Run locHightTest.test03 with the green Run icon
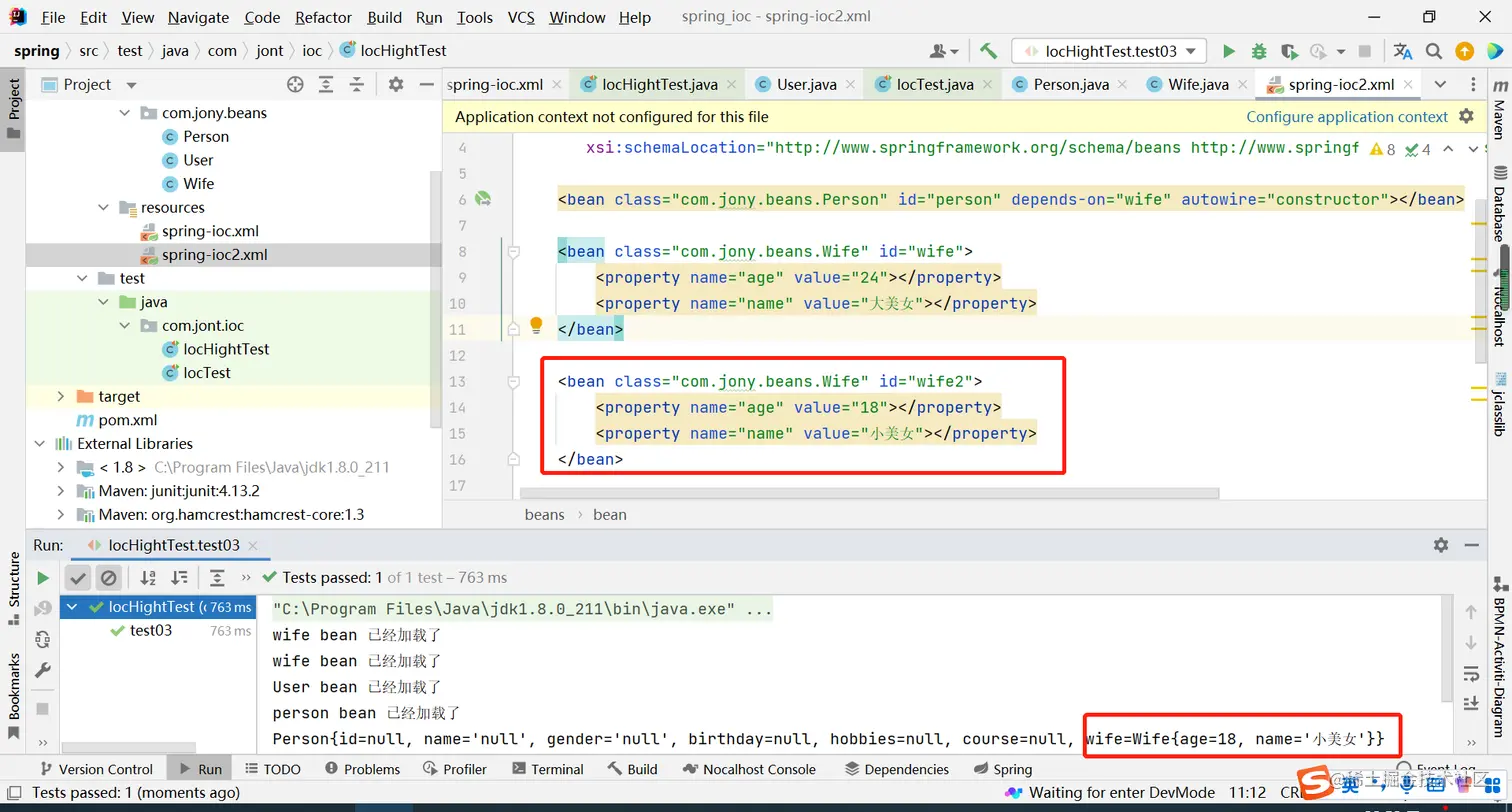This screenshot has width=1512, height=812. tap(1229, 51)
